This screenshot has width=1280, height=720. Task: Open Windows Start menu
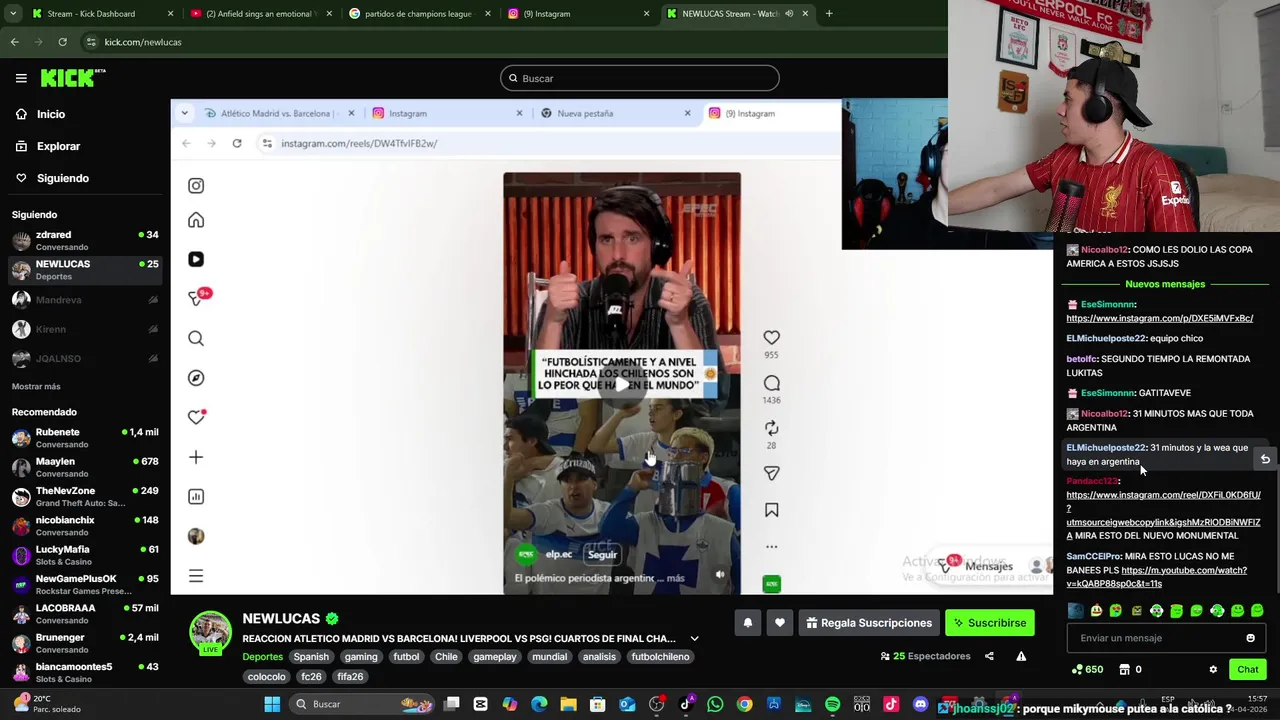click(271, 704)
